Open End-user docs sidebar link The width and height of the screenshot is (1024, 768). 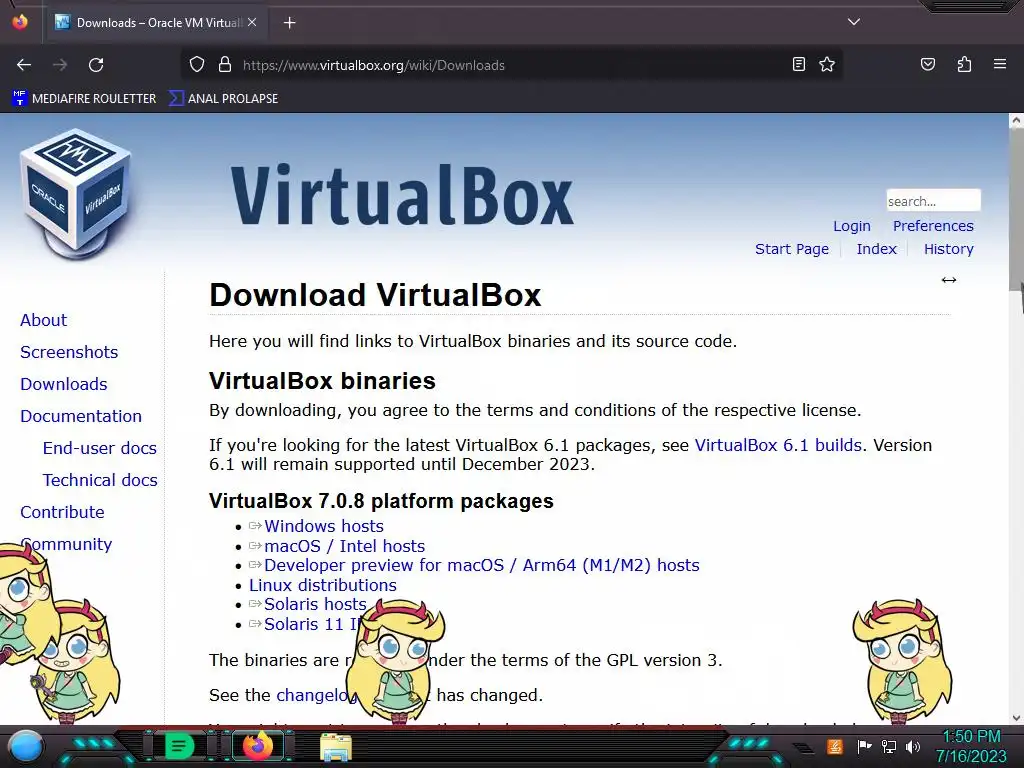click(99, 448)
